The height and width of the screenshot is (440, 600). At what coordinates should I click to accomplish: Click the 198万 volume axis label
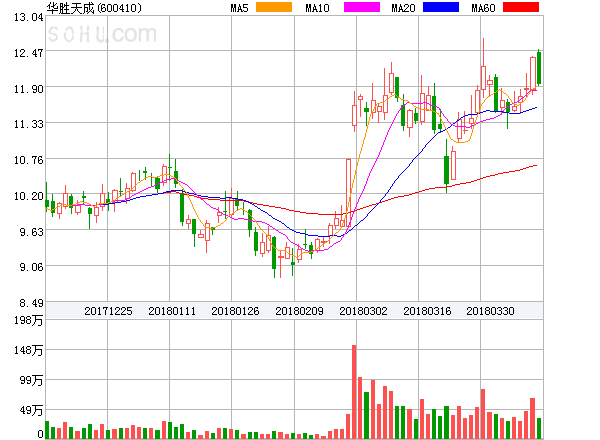click(29, 320)
